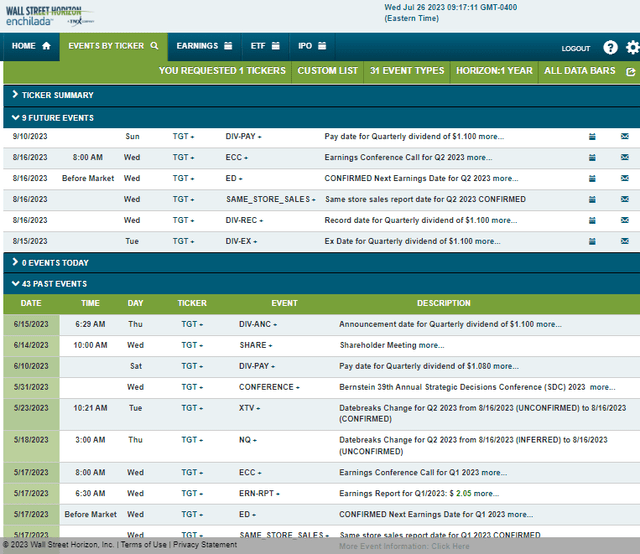Screen dimensions: 640x554
Task: Add 9/10/2023 DIV-PAY event to calendar
Action: click(x=592, y=137)
